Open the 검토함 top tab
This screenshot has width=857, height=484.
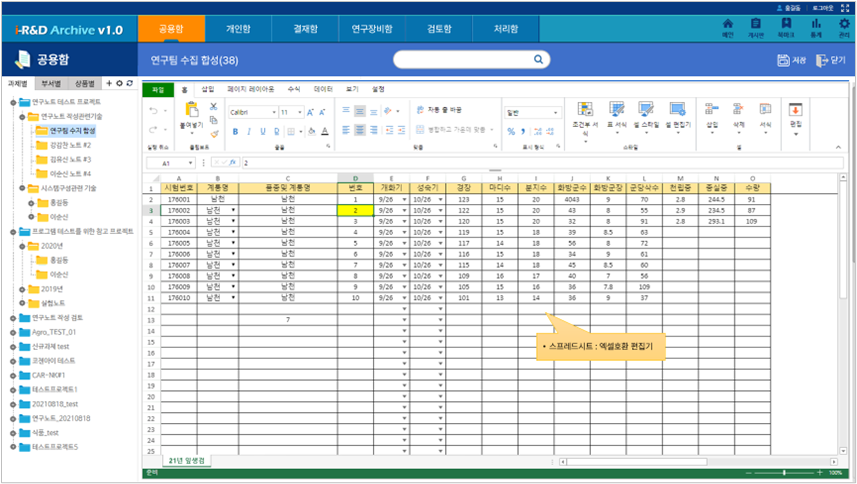439,29
